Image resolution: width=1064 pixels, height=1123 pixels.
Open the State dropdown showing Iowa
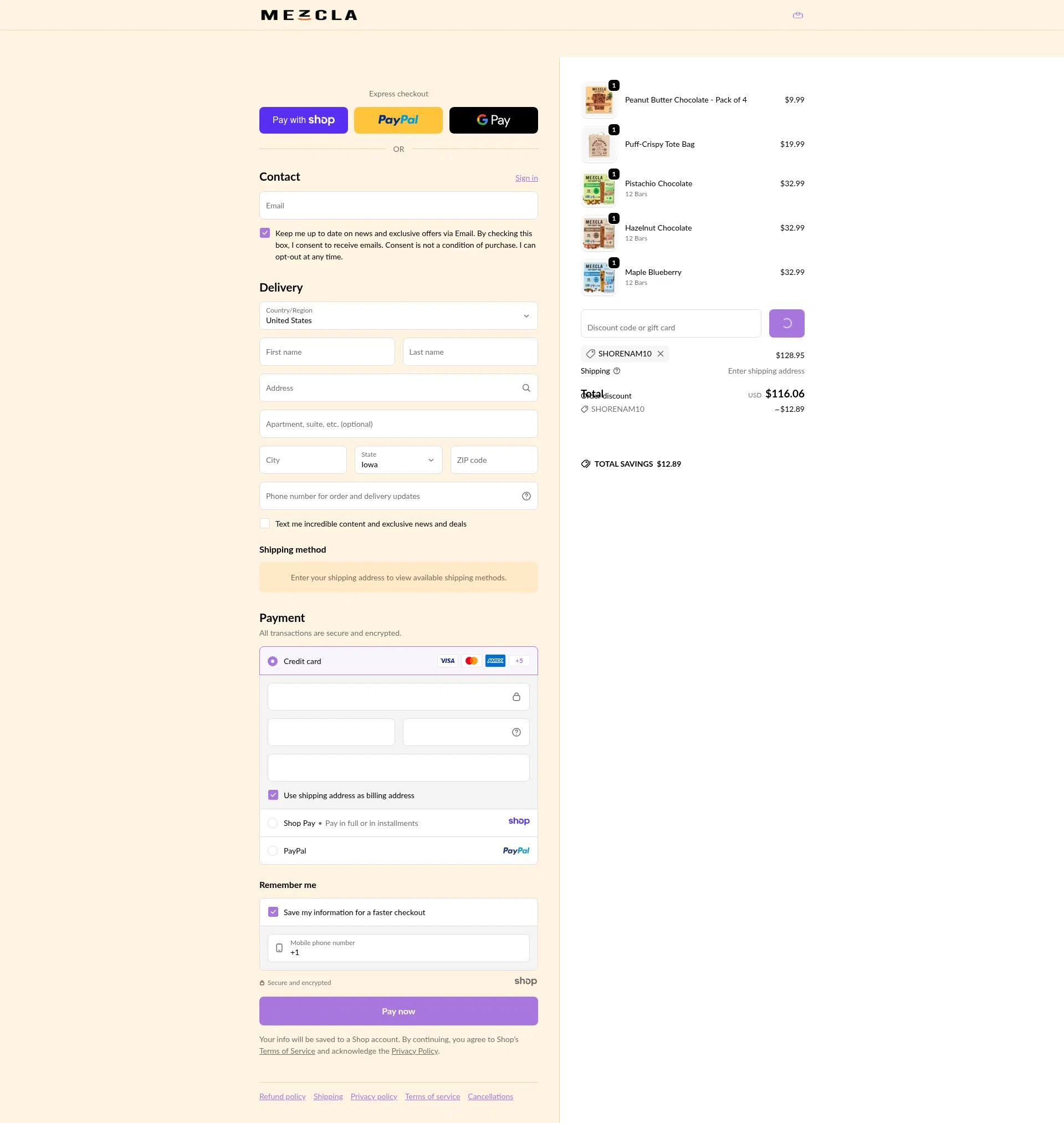tap(398, 460)
